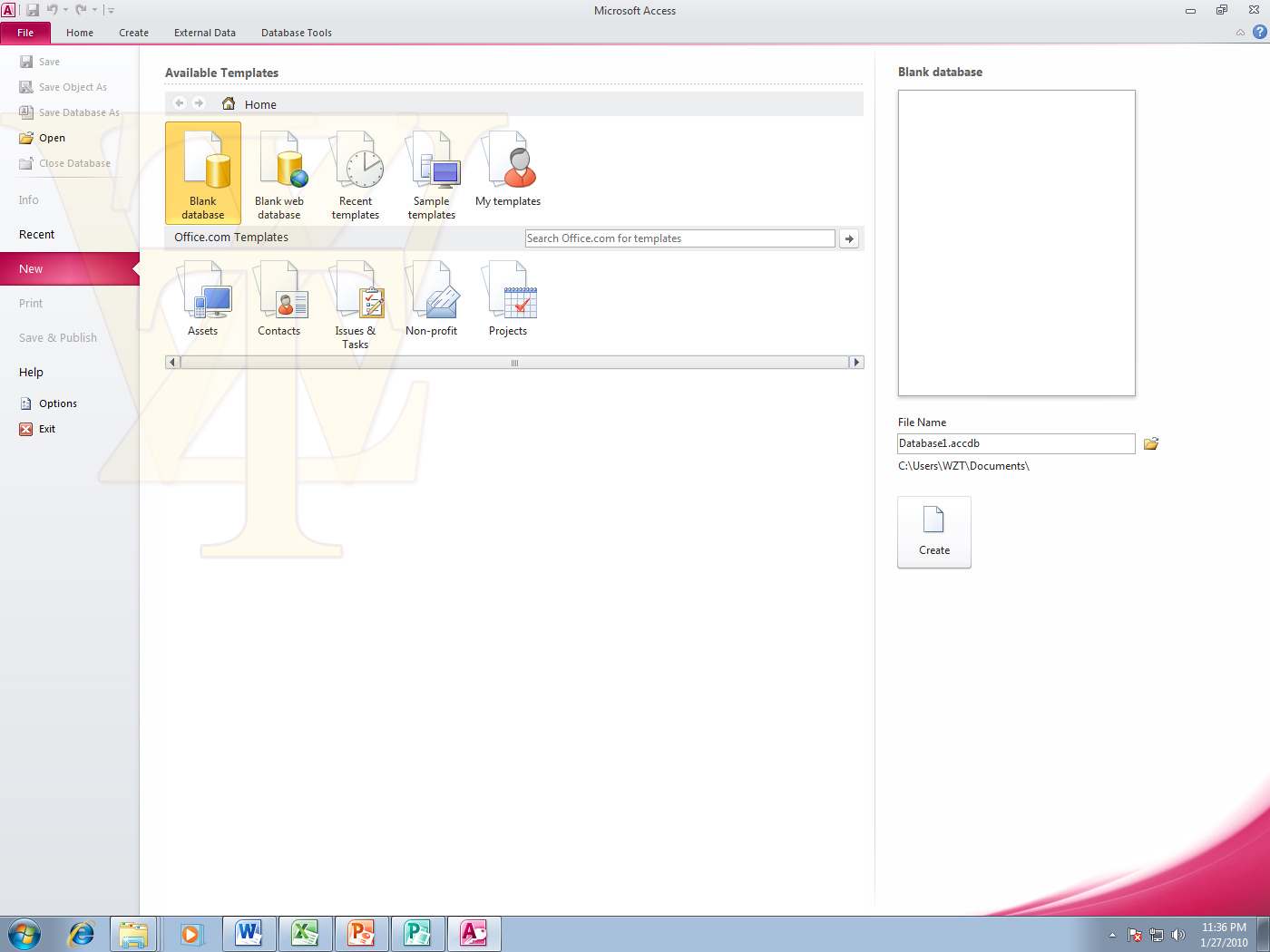Launch Internet Explorer from the taskbar

point(82,933)
